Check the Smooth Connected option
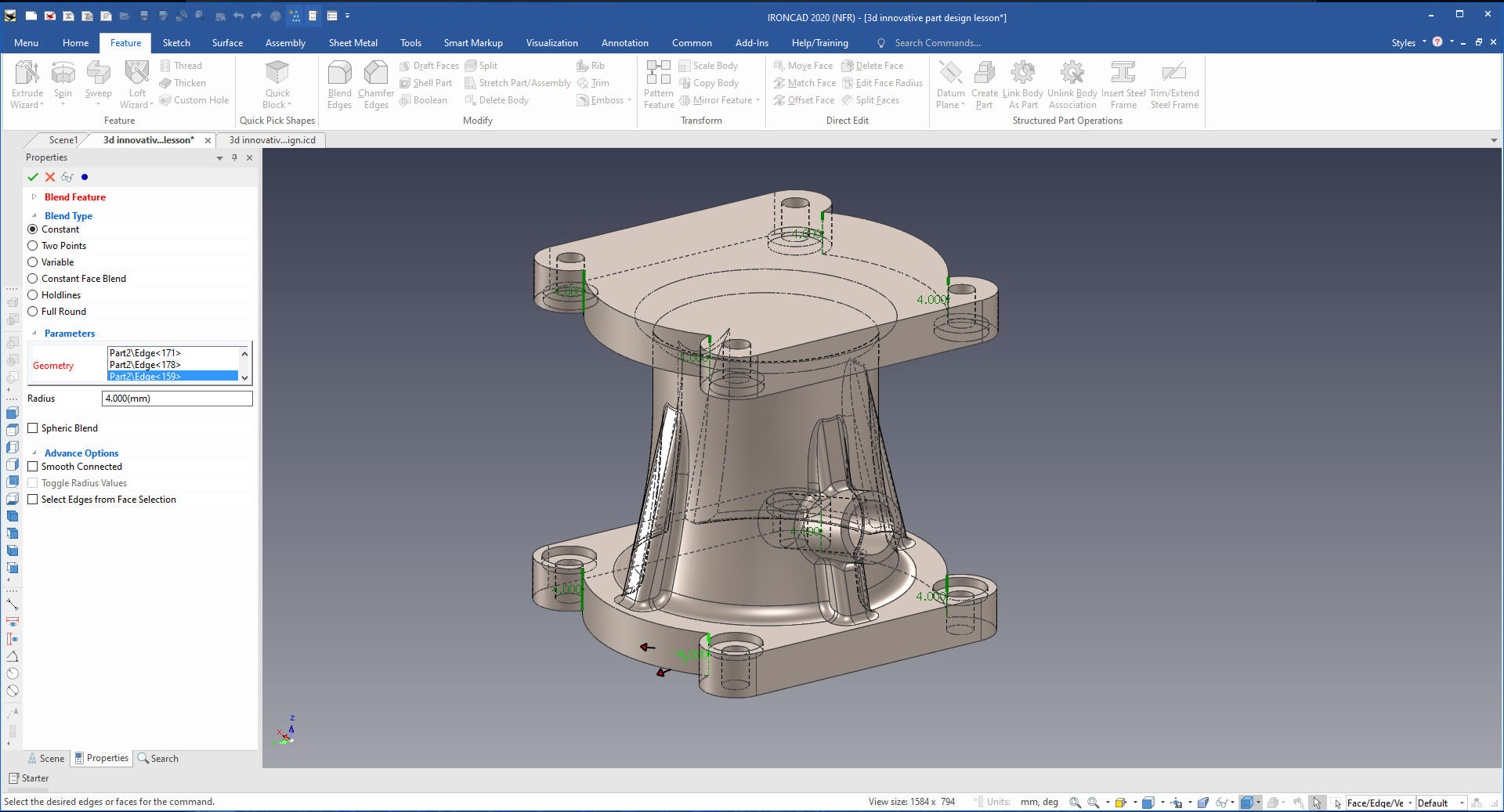Screen dimensions: 1504x812 point(33,467)
